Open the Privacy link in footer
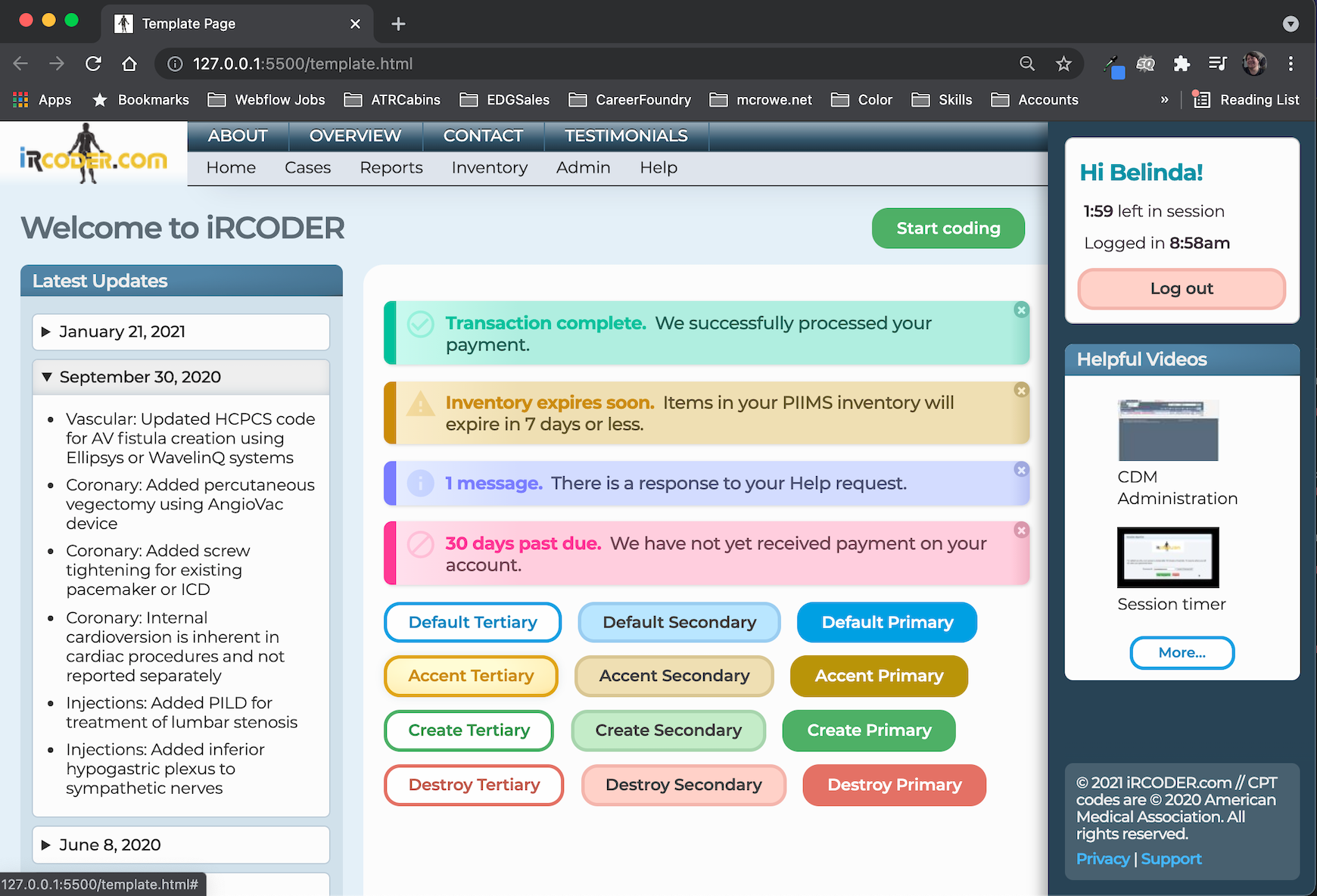Viewport: 1317px width, 896px height. click(1102, 859)
